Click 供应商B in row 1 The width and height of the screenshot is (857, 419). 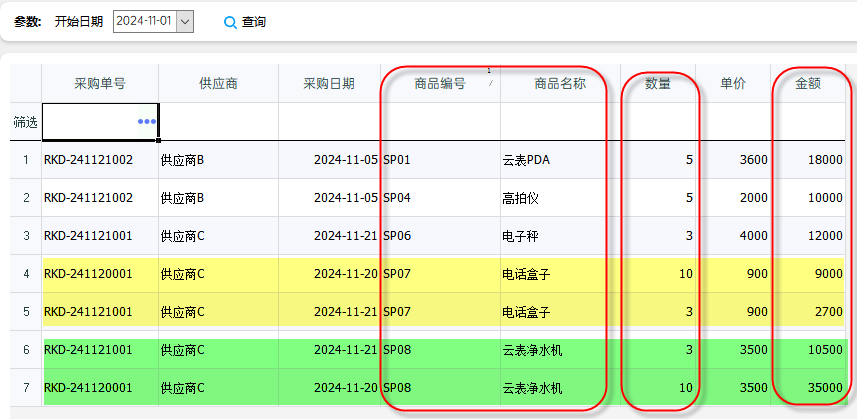(183, 160)
